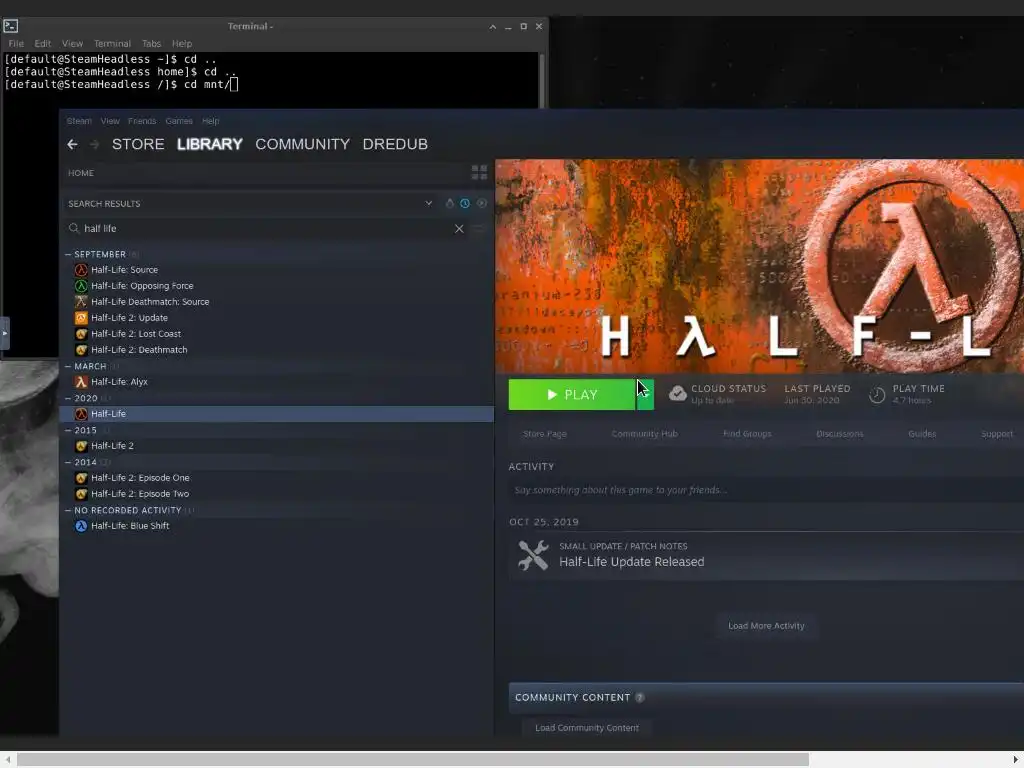Open the collections grid view icon
Screen dimensions: 1024x768
pos(479,172)
